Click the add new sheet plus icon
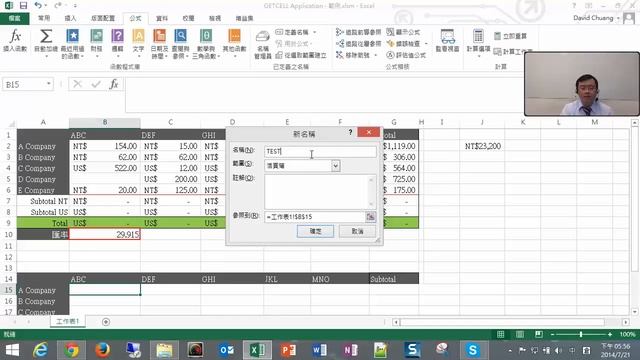The width and height of the screenshot is (640, 360). [x=106, y=322]
